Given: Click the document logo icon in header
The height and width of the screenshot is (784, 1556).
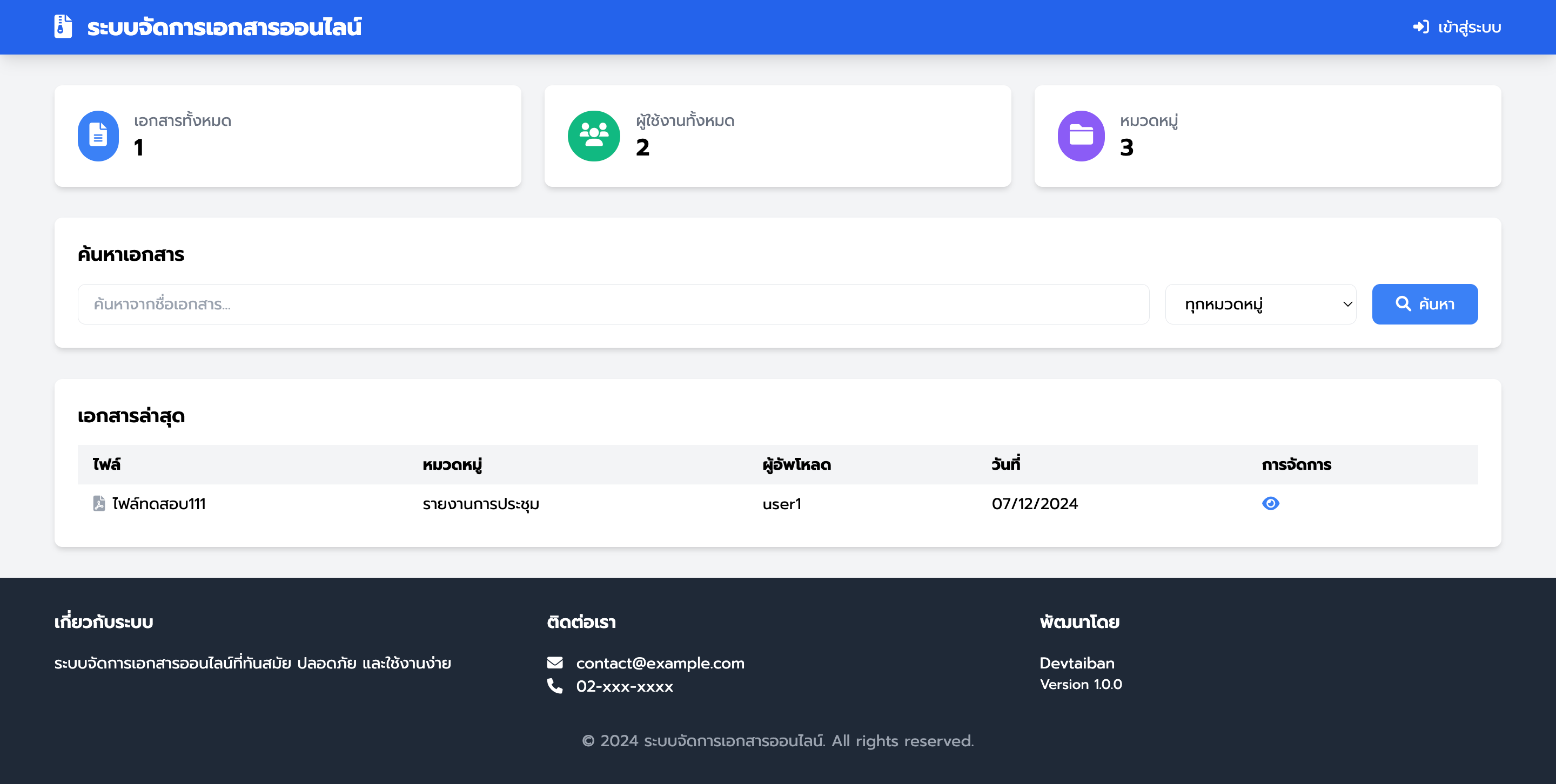Looking at the screenshot, I should click(x=63, y=26).
